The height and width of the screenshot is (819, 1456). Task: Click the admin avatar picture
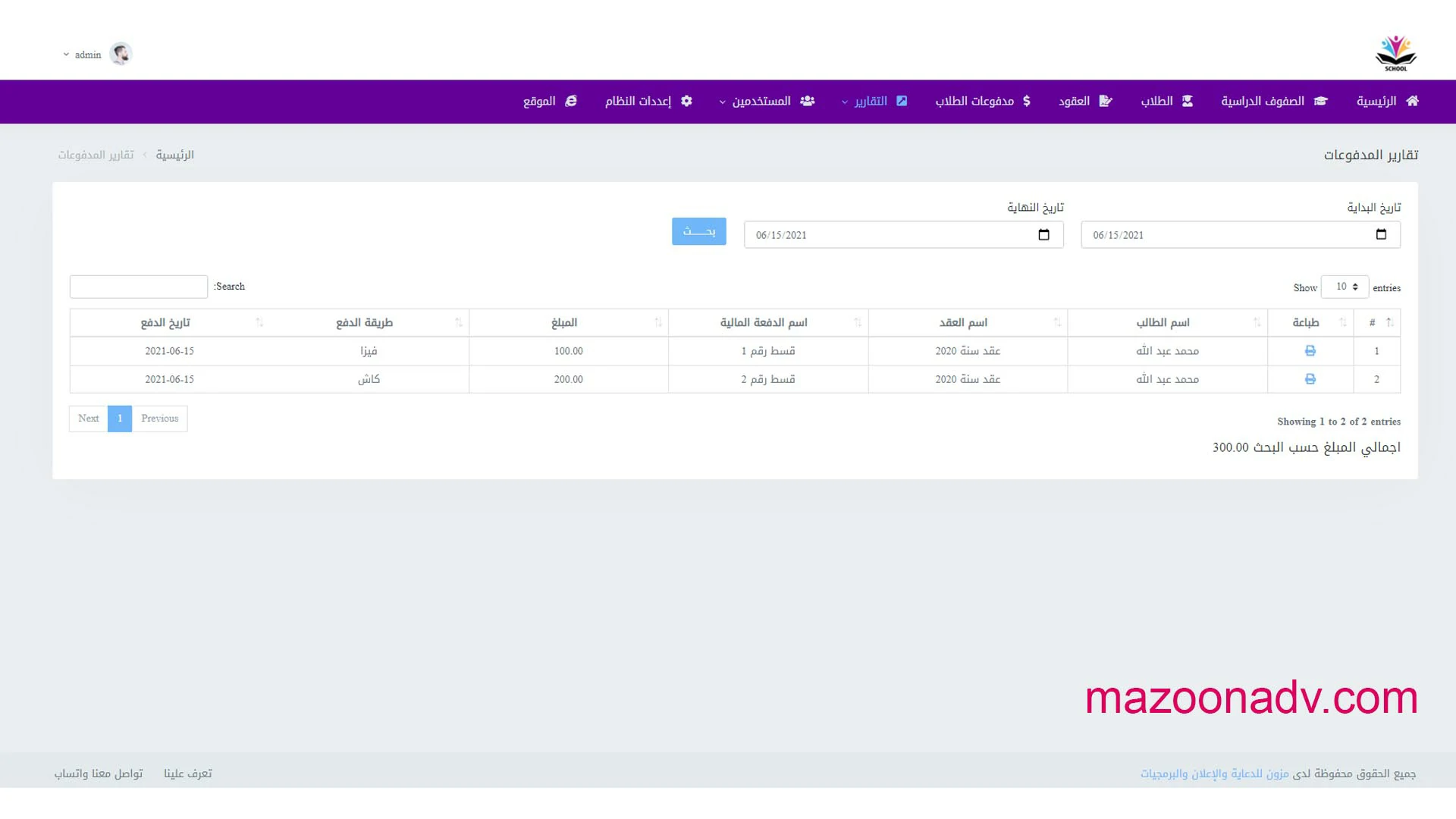coord(121,54)
